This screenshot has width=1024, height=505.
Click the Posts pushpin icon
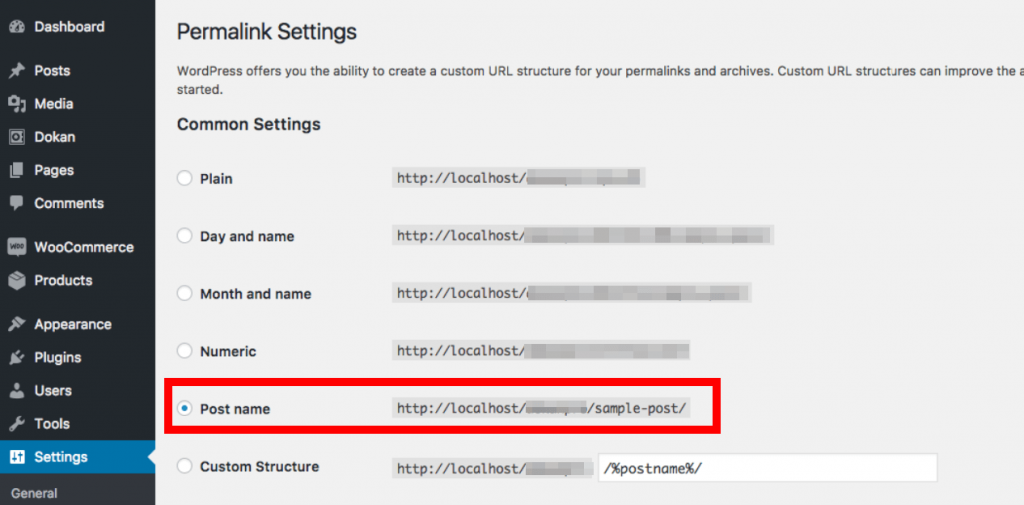pyautogui.click(x=17, y=71)
